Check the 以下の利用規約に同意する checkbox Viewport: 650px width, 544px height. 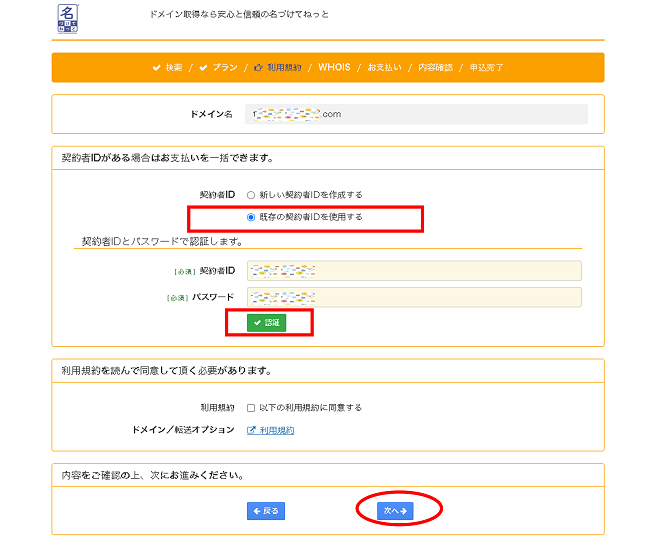(251, 408)
